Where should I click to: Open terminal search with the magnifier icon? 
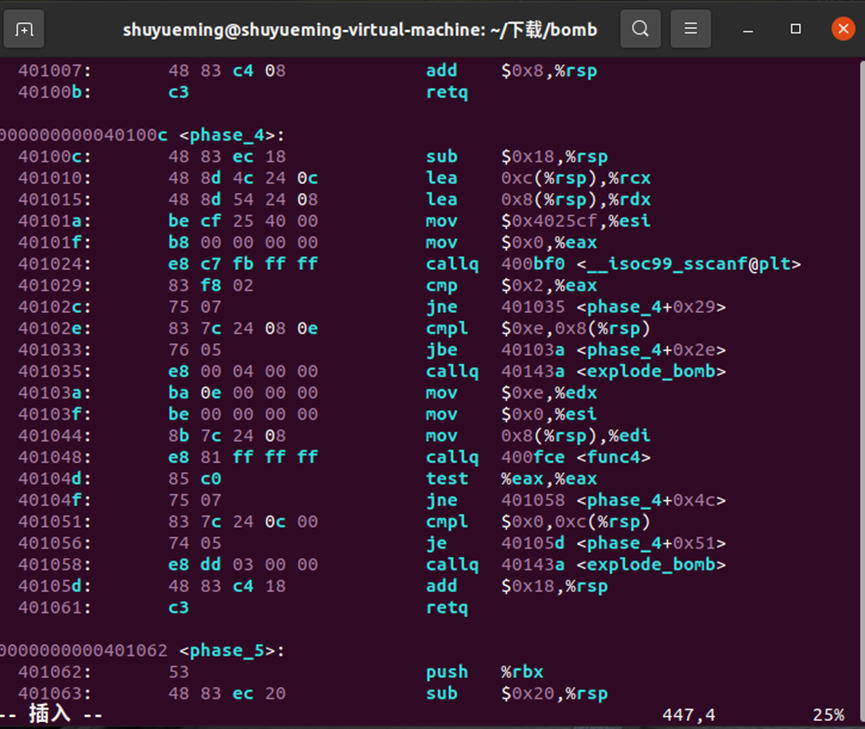(640, 29)
